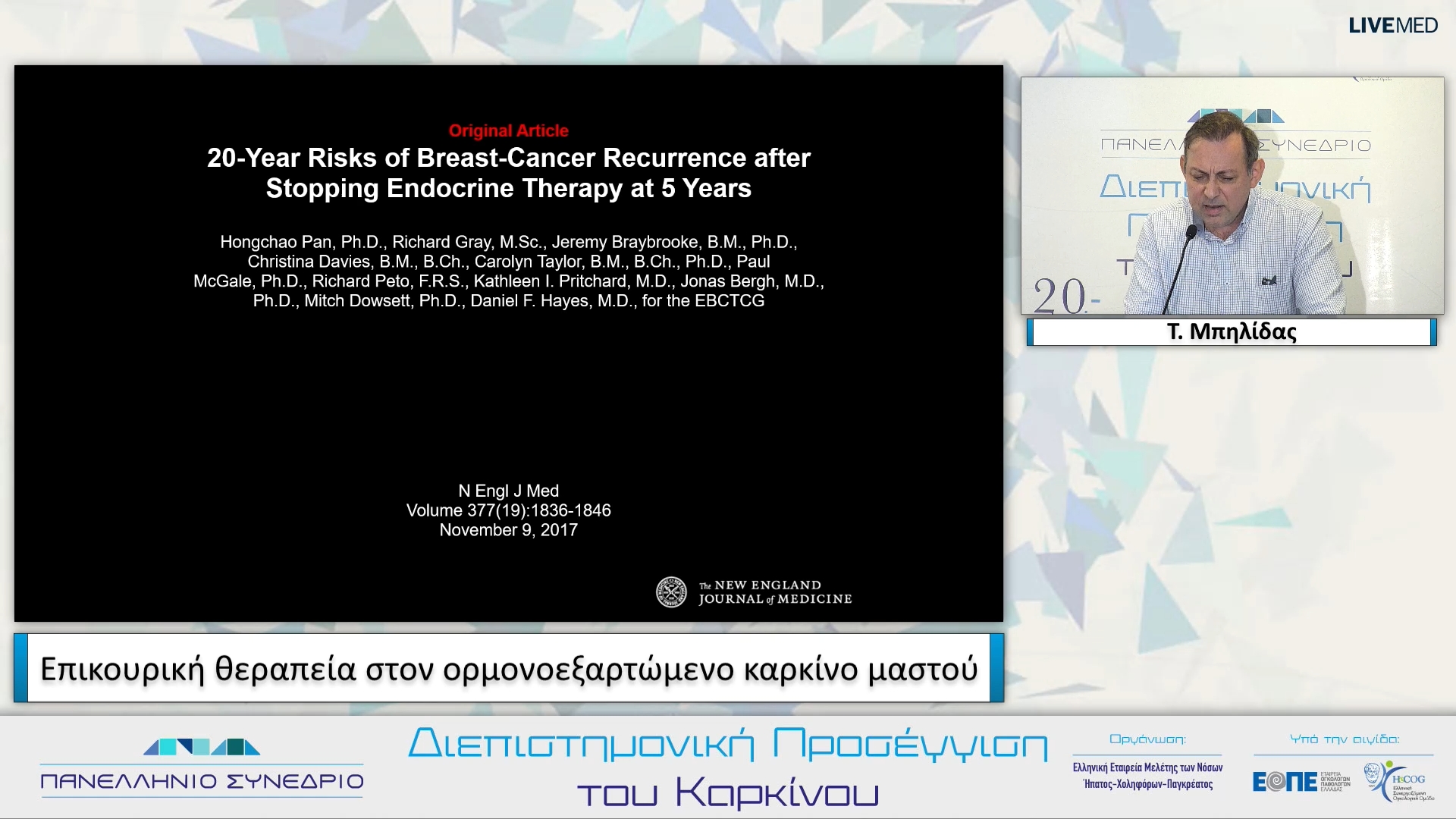Click the 20-Year Risks slide title
Viewport: 1456px width, 819px height.
[x=508, y=173]
